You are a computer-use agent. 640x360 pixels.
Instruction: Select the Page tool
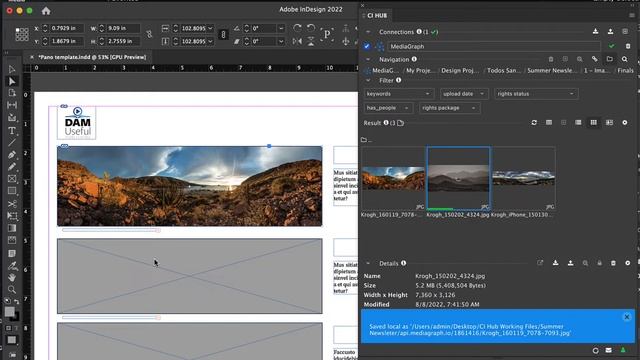(12, 93)
